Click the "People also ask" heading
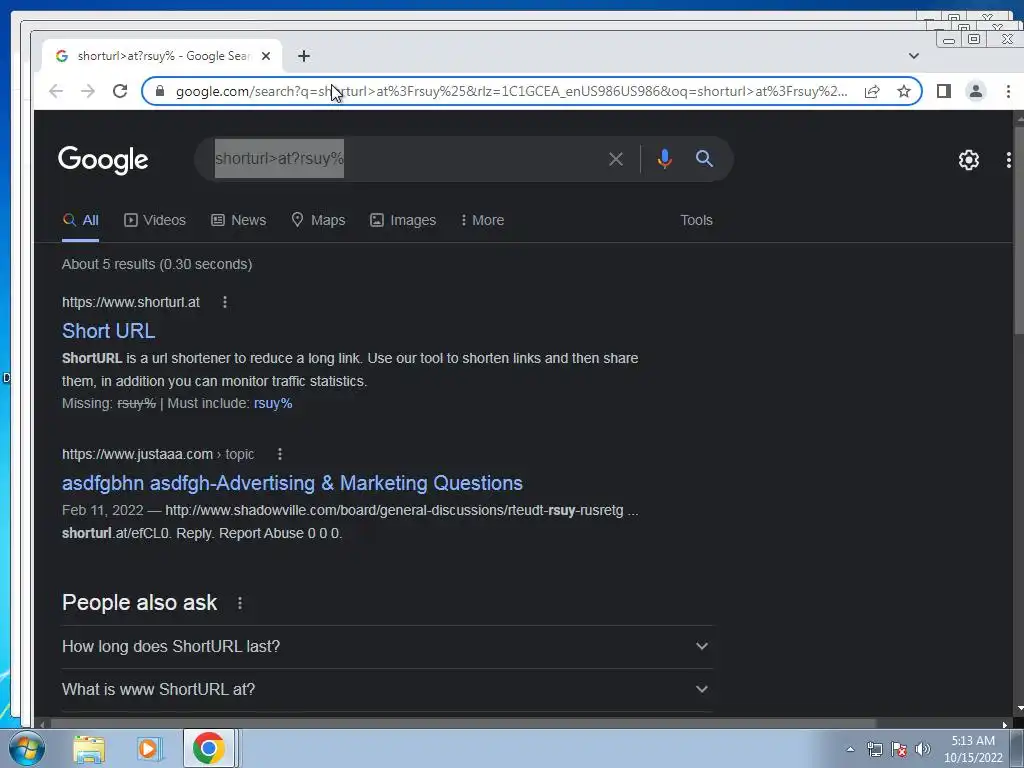Screen dimensions: 1024x768 pos(139,602)
